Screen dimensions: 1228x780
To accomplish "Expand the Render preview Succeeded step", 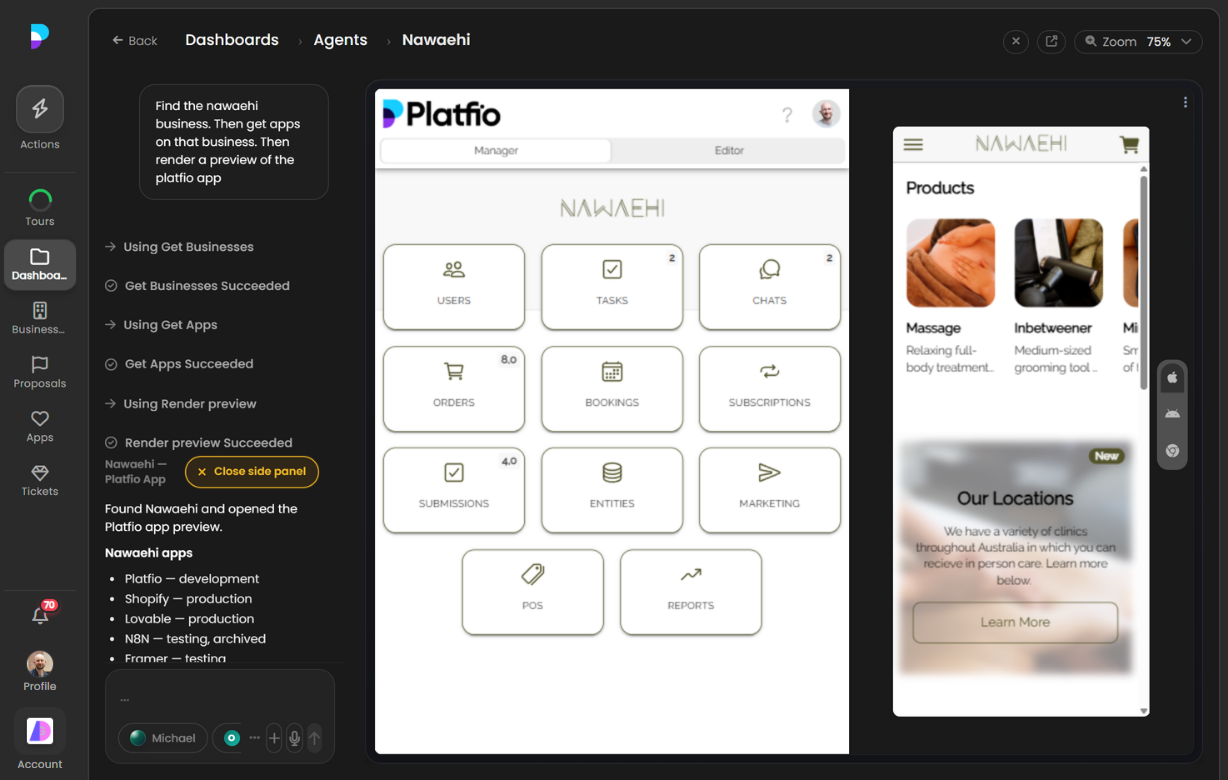I will click(198, 443).
